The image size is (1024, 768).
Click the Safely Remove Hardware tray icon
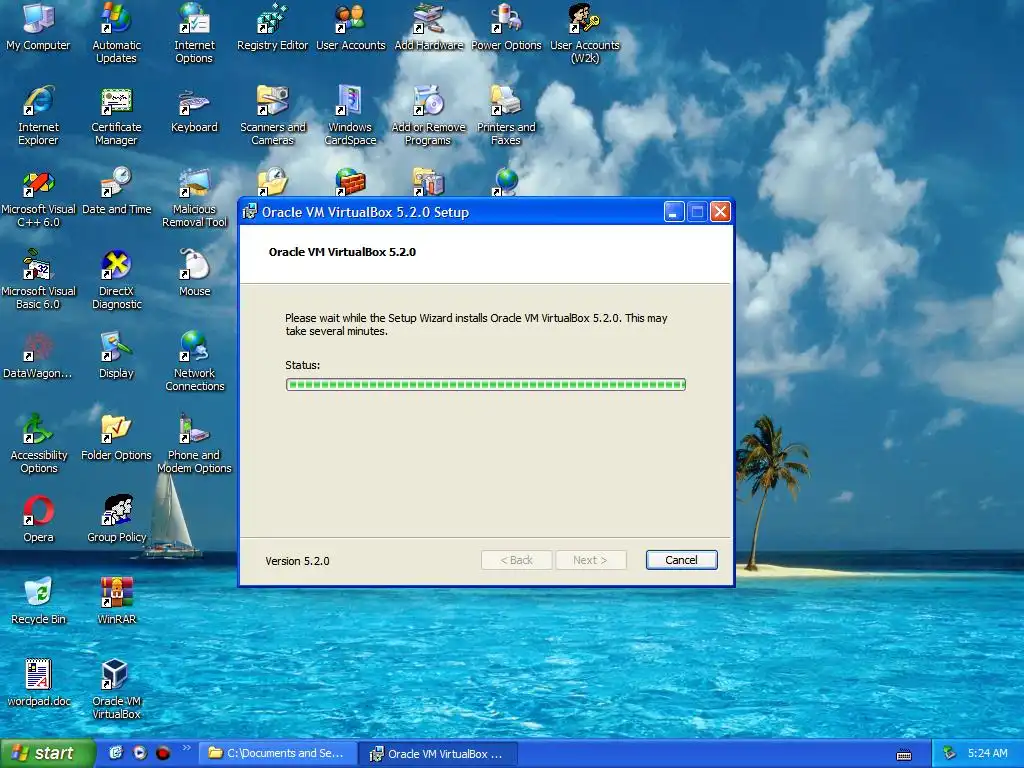pos(950,753)
